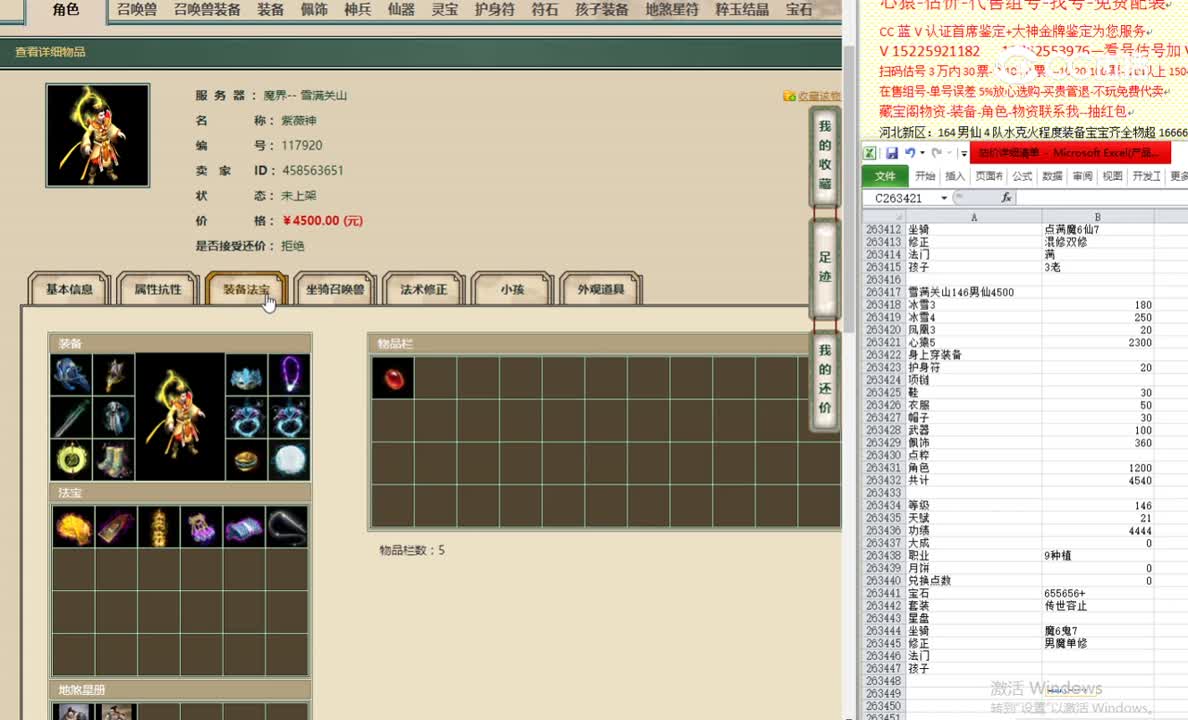Open the 坐骑召唤兽 tab
The height and width of the screenshot is (720, 1188).
pos(335,289)
